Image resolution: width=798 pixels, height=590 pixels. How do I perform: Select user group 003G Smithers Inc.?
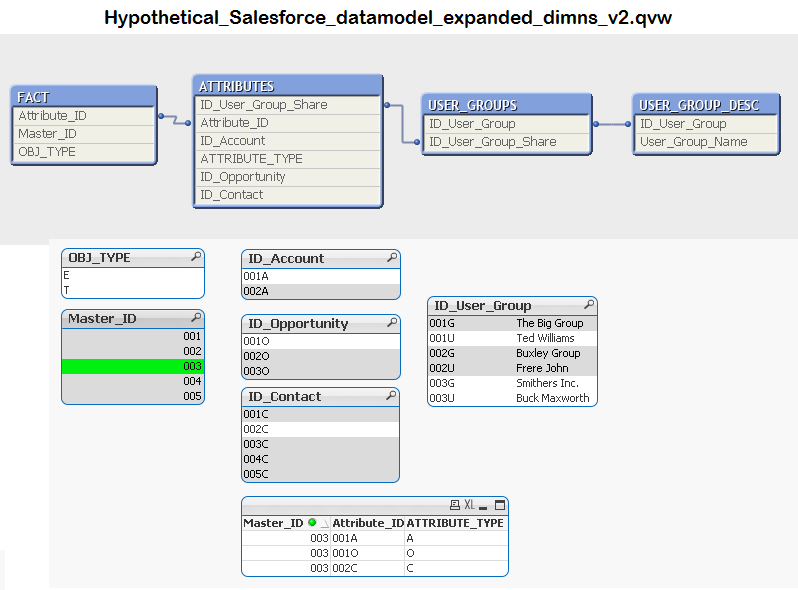512,383
